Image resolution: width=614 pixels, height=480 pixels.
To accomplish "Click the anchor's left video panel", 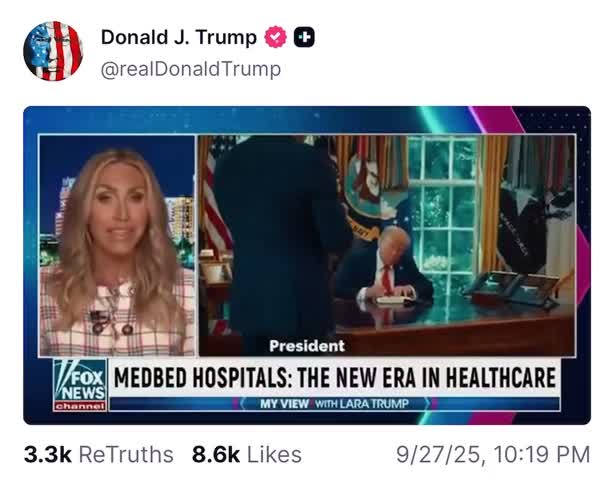I will coord(117,245).
